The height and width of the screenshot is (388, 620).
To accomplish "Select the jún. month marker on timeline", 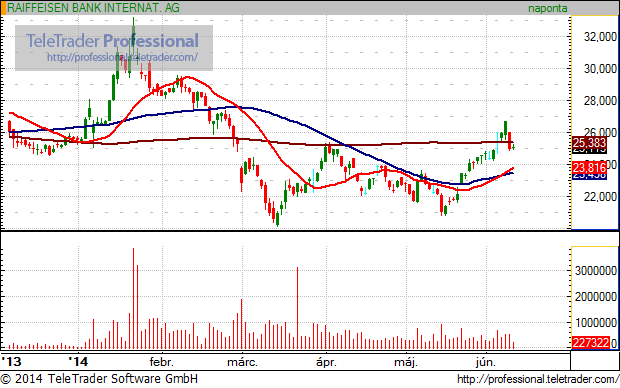I will pos(486,362).
